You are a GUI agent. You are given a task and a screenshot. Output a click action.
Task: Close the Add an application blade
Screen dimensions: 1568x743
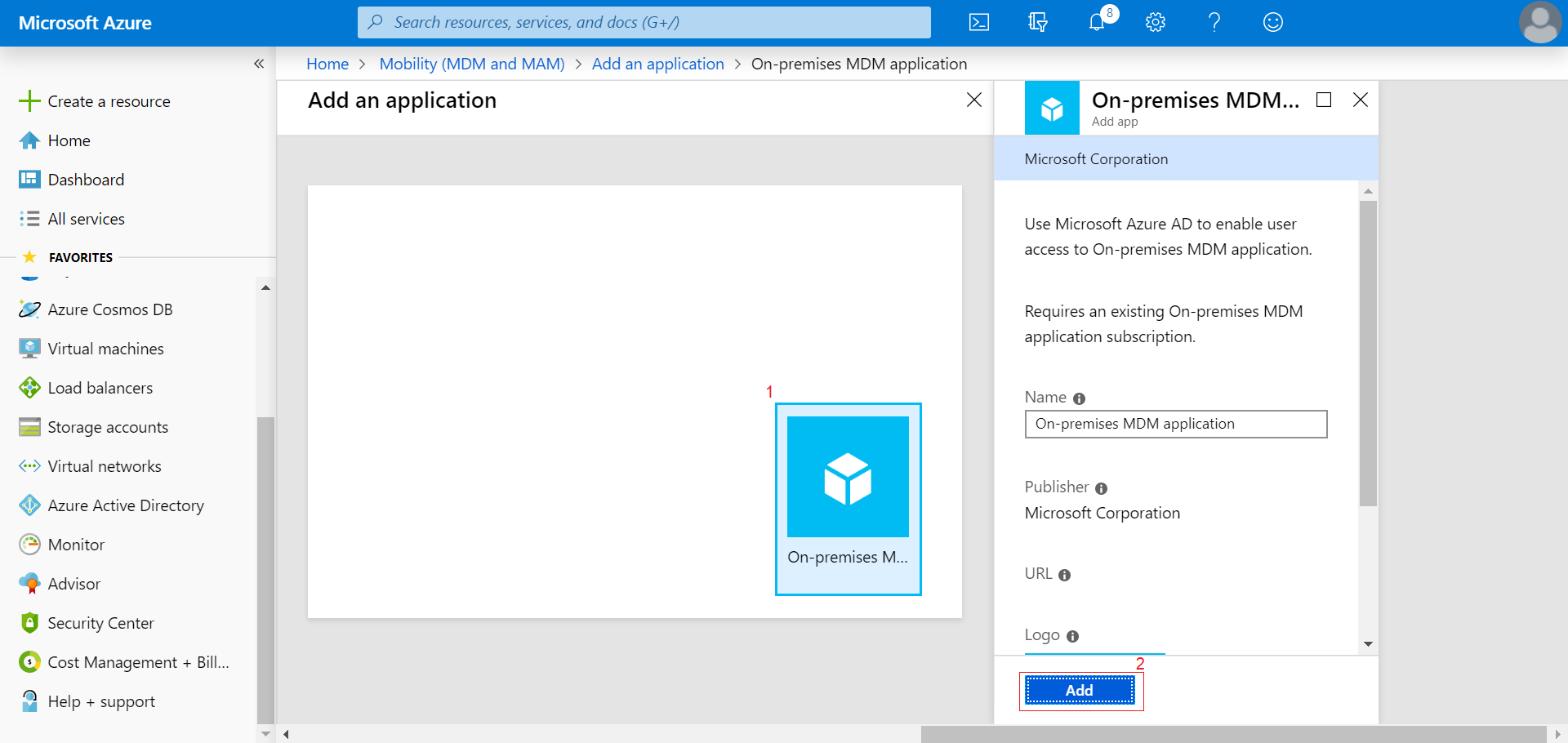click(x=974, y=100)
